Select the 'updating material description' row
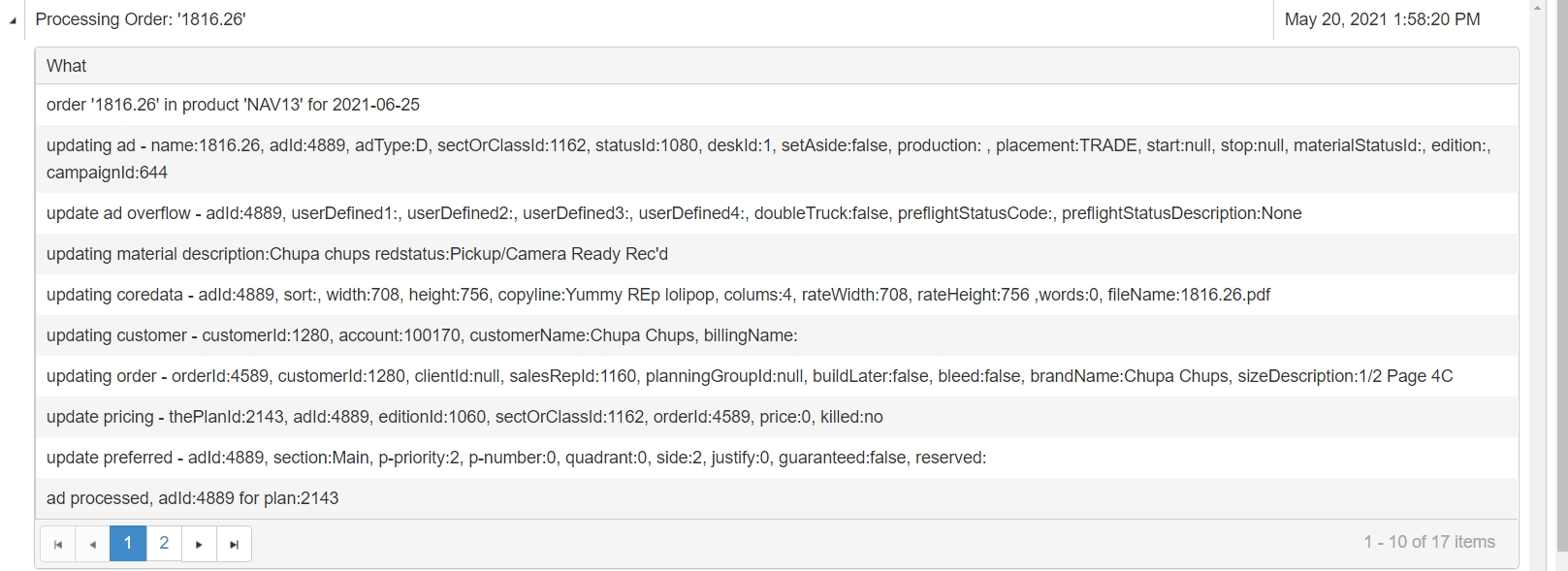Viewport: 1568px width, 571px height. tap(357, 254)
